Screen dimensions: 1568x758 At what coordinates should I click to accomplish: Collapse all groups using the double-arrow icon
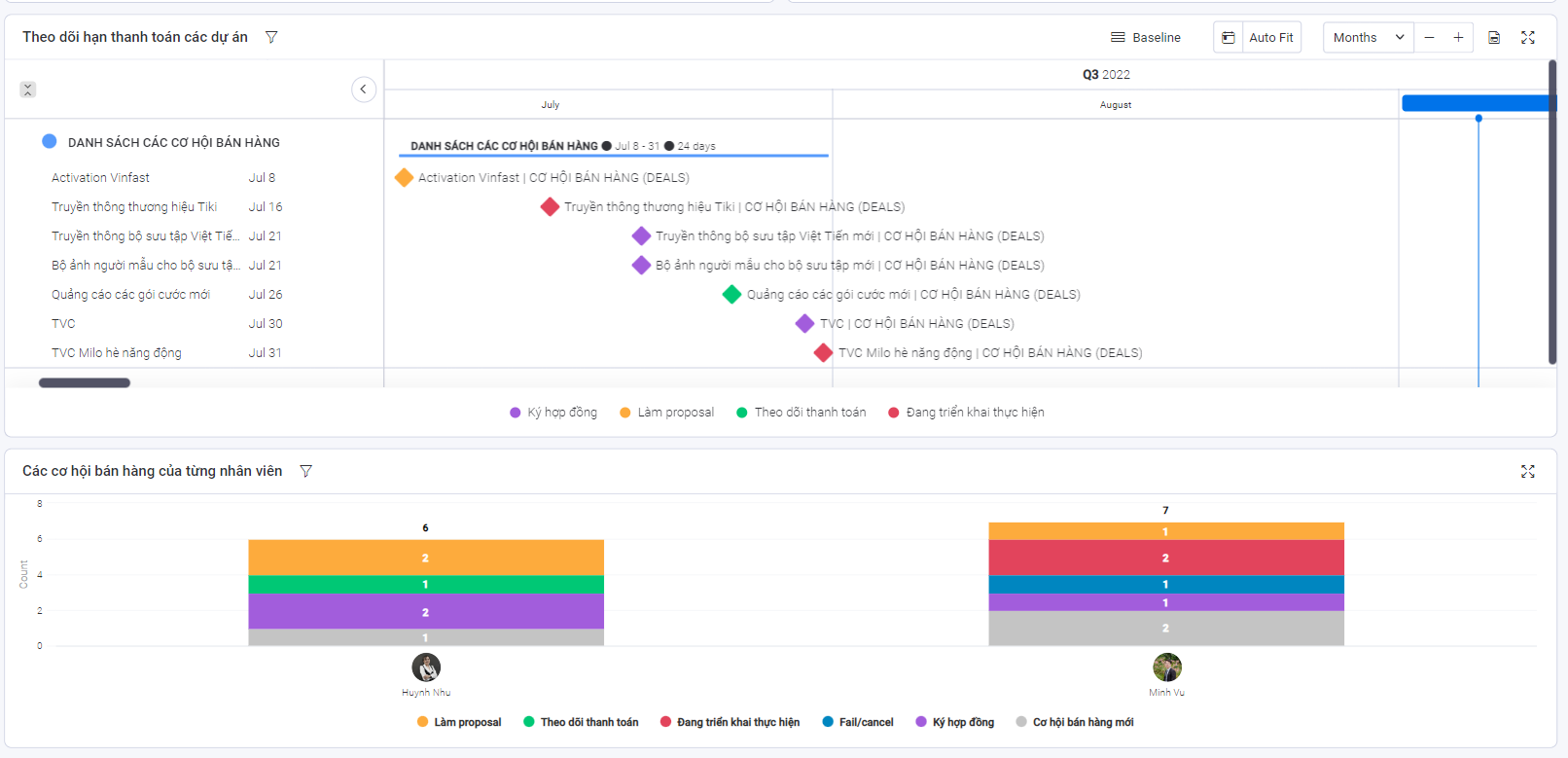28,90
